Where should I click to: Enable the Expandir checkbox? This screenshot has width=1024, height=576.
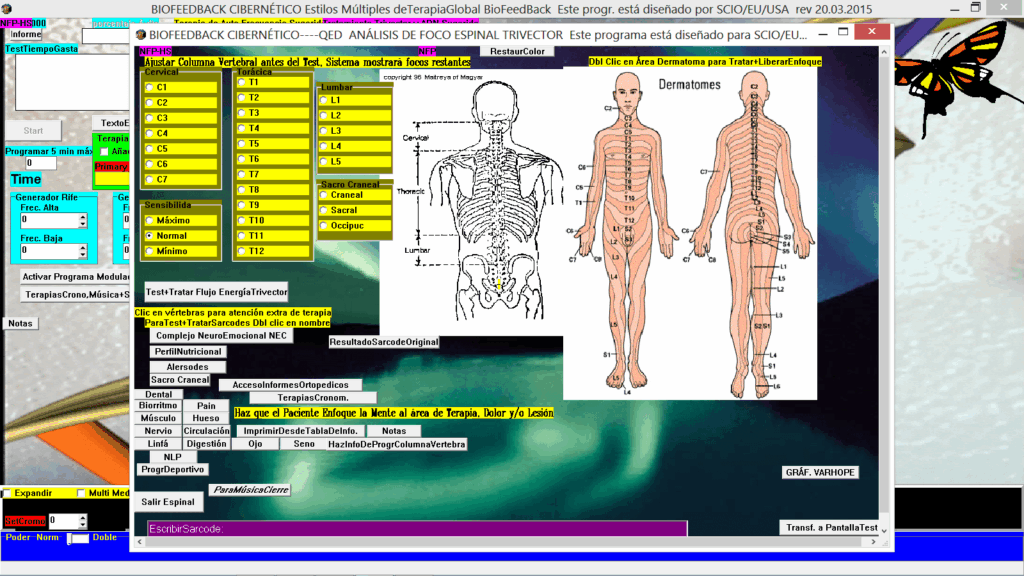point(7,493)
